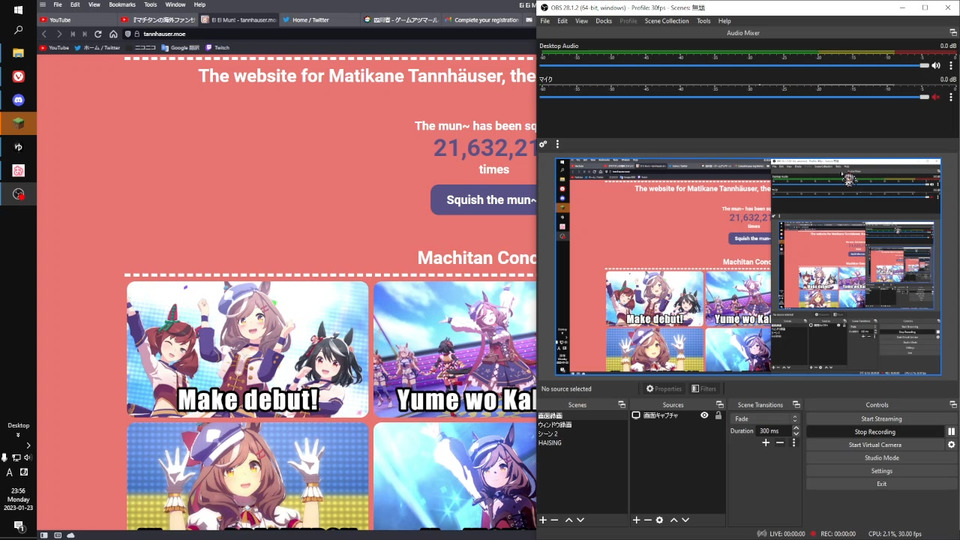Click Squish the mun~ button
The image size is (960, 540).
[x=484, y=200]
